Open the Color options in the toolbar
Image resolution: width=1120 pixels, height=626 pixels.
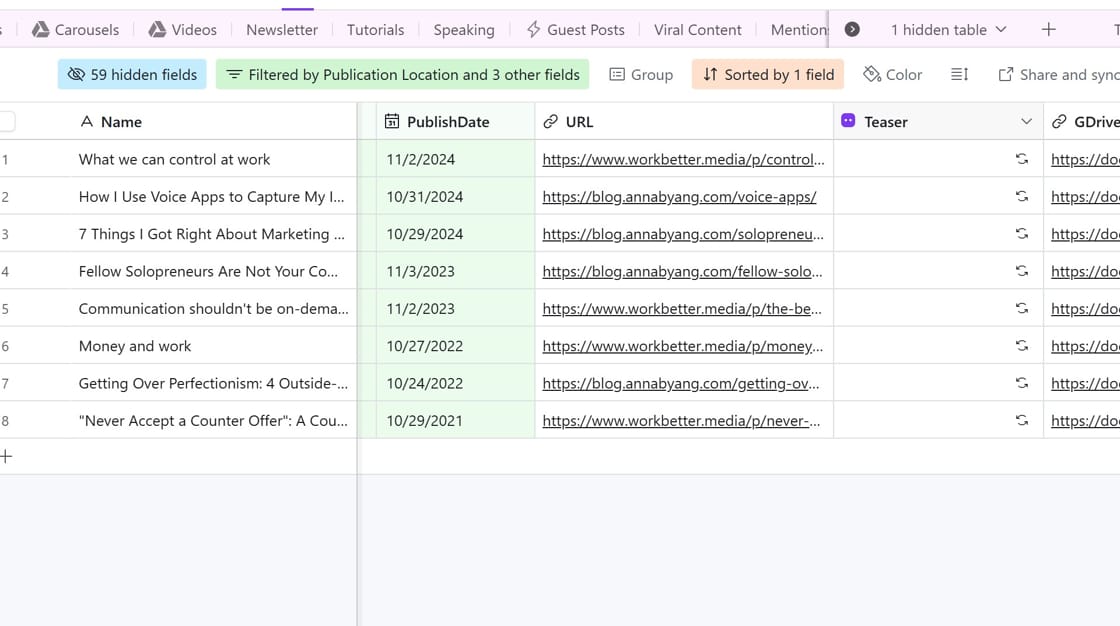pyautogui.click(x=892, y=73)
